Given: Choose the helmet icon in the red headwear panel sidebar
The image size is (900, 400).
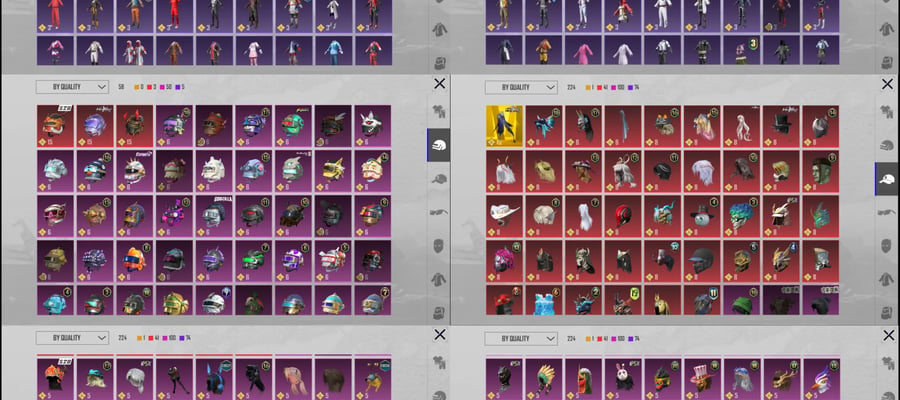Looking at the screenshot, I should coord(887,145).
